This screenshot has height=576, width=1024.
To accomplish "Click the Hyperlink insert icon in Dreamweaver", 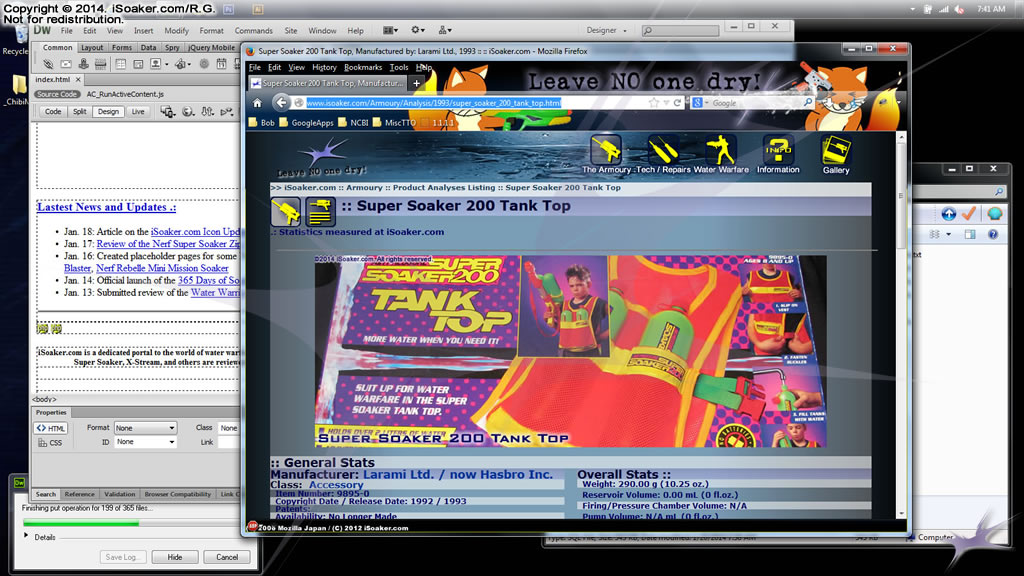I will click(48, 64).
